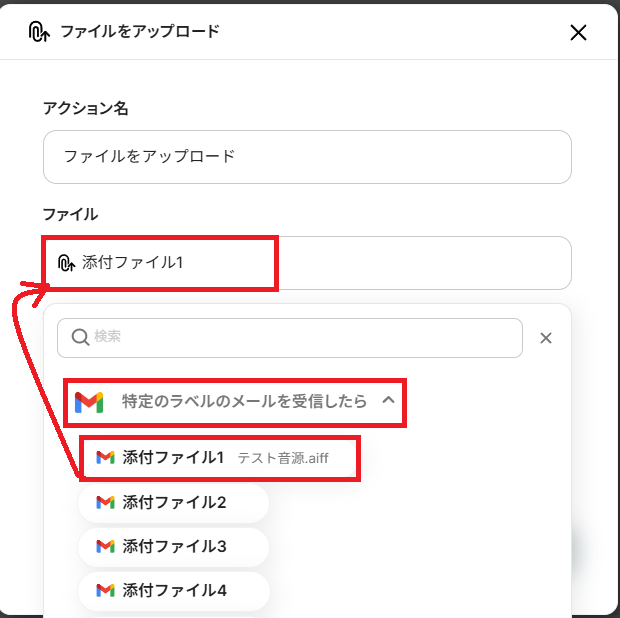Select the 添付ファイル2 option
Image resolution: width=620 pixels, height=618 pixels.
pos(174,503)
